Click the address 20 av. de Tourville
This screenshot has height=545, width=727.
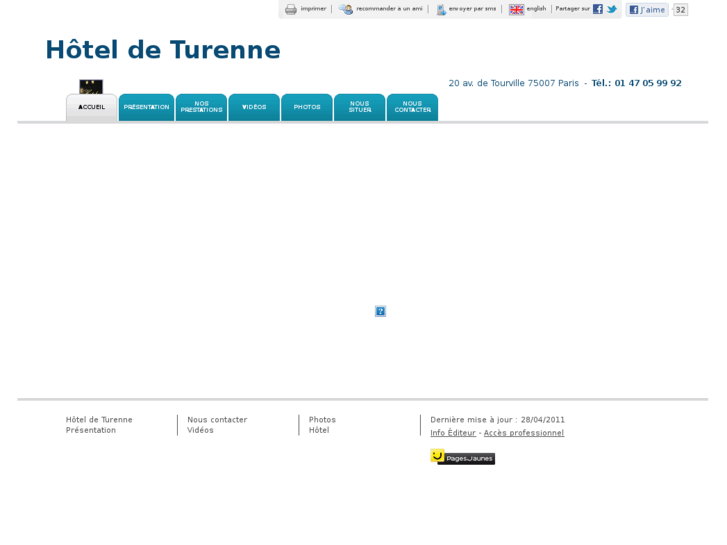(514, 83)
